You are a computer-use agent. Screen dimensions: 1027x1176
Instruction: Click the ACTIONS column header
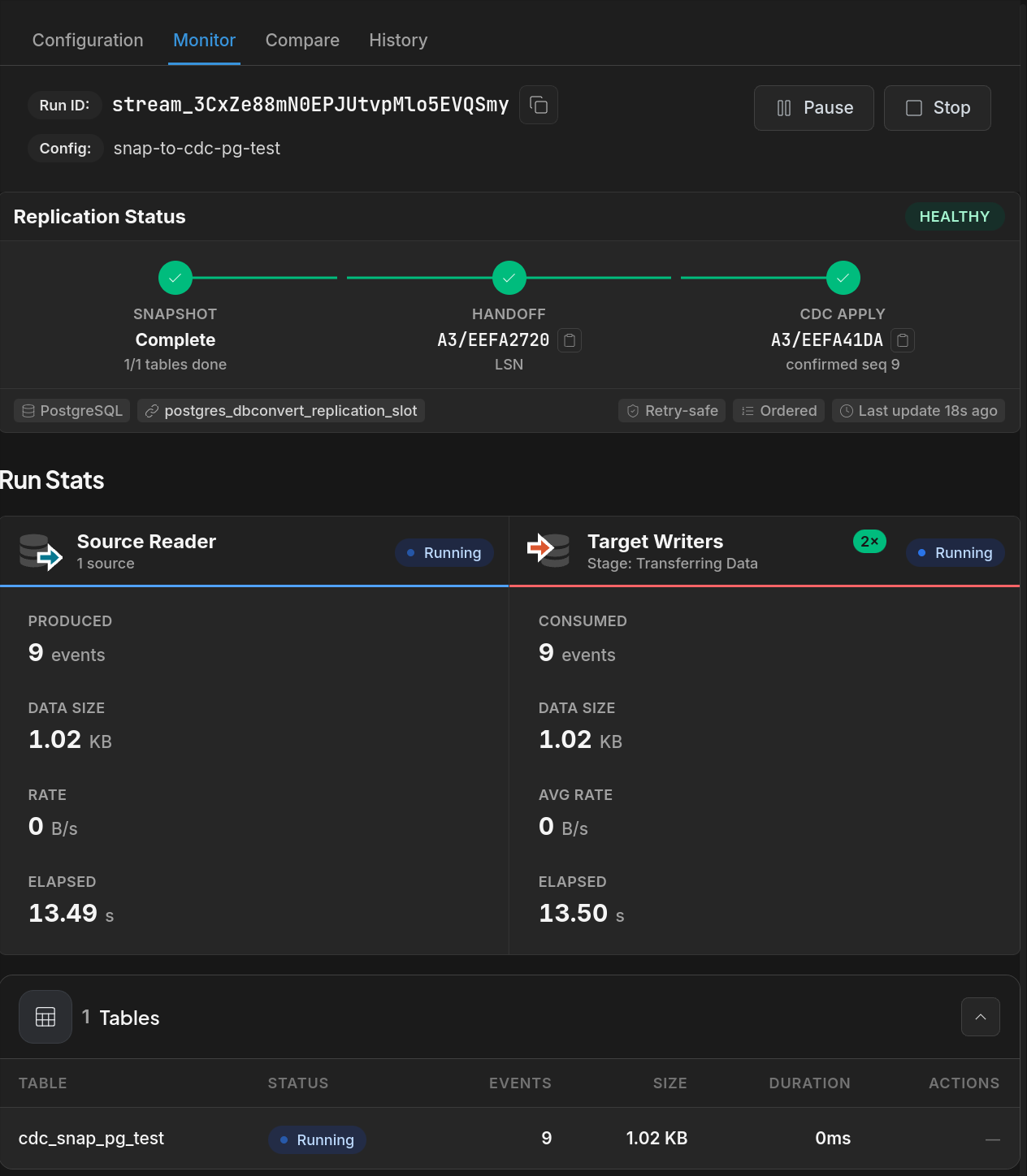(964, 1083)
